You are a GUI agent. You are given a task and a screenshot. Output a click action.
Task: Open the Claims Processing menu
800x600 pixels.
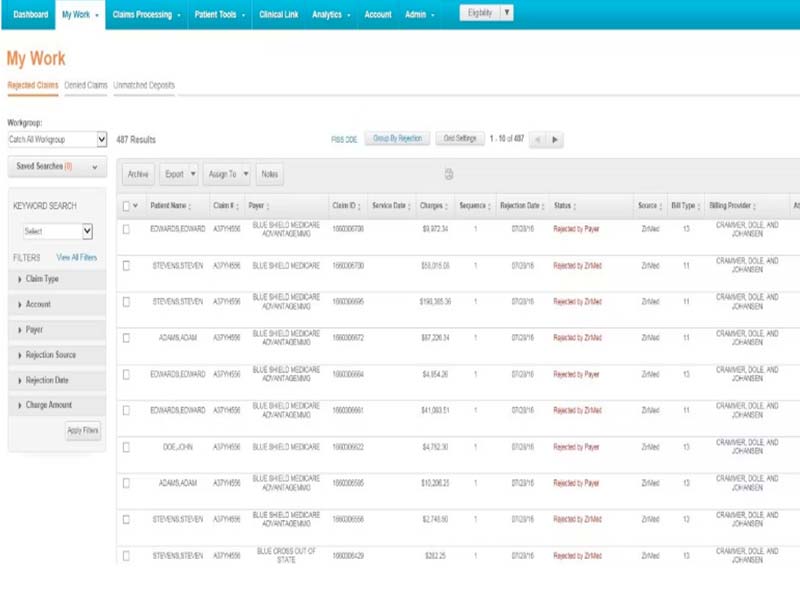147,15
